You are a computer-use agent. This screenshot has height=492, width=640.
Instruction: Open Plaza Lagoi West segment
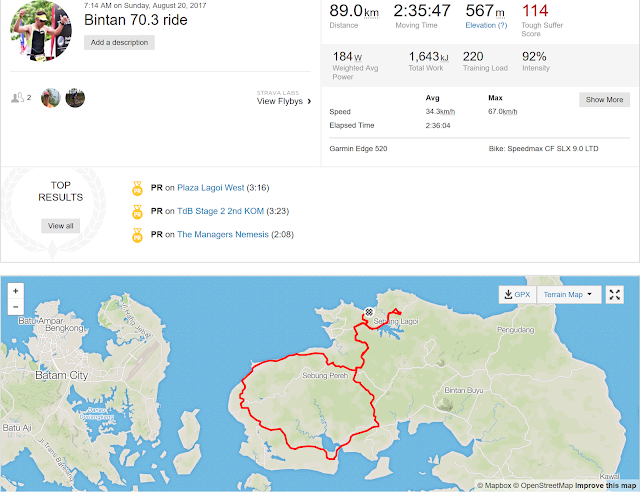pyautogui.click(x=211, y=188)
